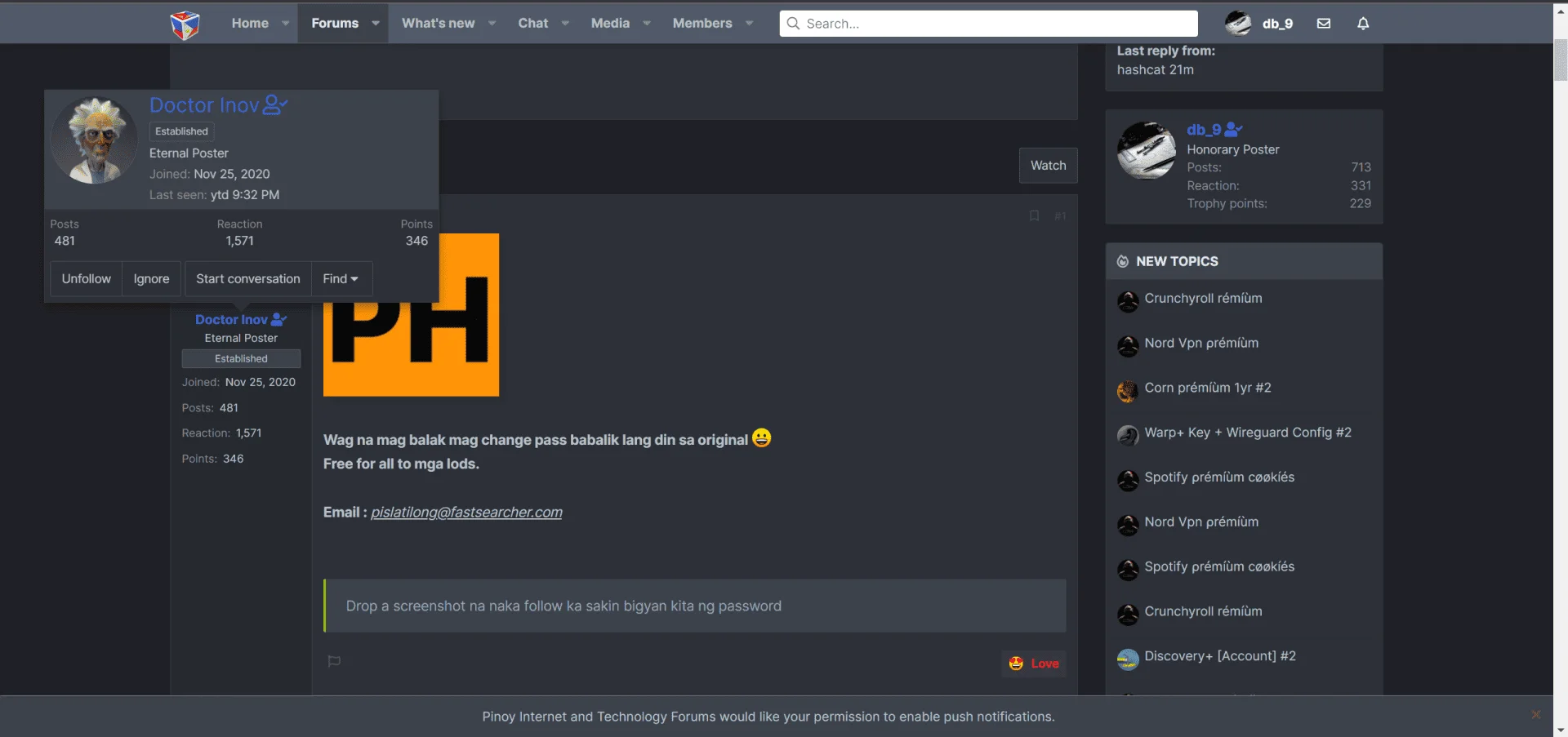
Task: Click the Posts 481 count in popup
Action: coord(65,242)
